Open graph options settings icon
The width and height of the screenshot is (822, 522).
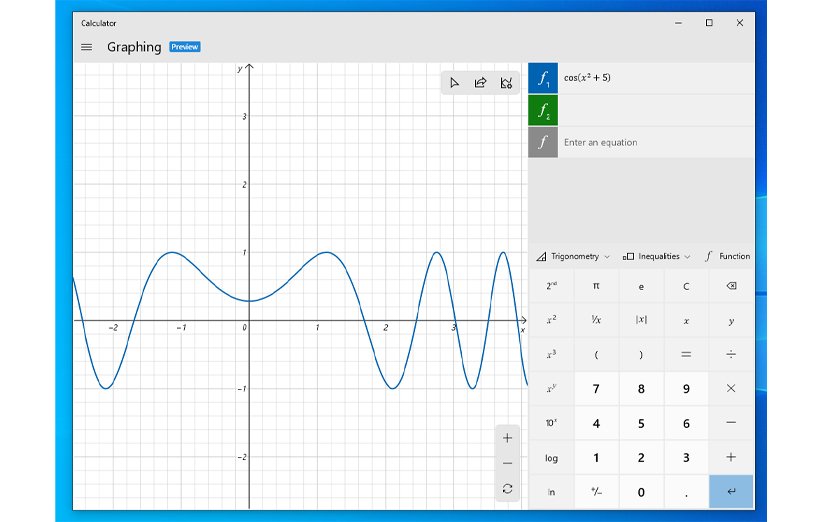pos(506,83)
